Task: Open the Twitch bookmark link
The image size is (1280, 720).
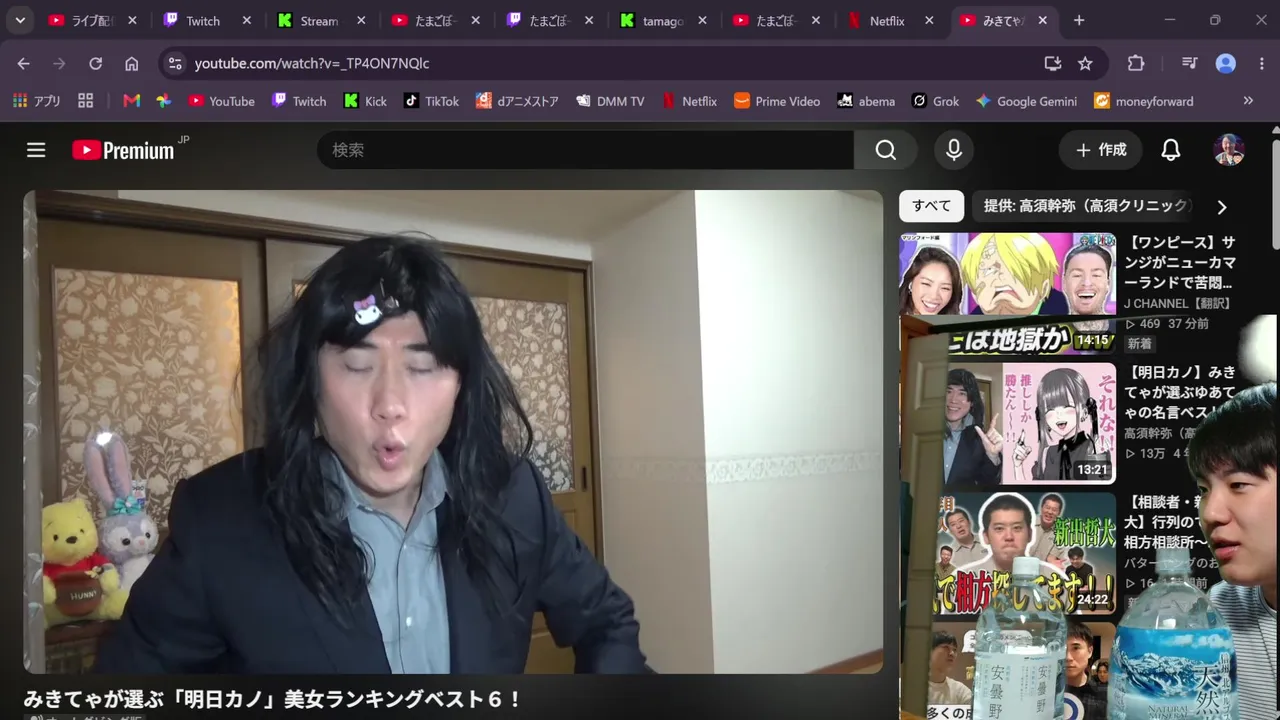Action: coord(299,101)
